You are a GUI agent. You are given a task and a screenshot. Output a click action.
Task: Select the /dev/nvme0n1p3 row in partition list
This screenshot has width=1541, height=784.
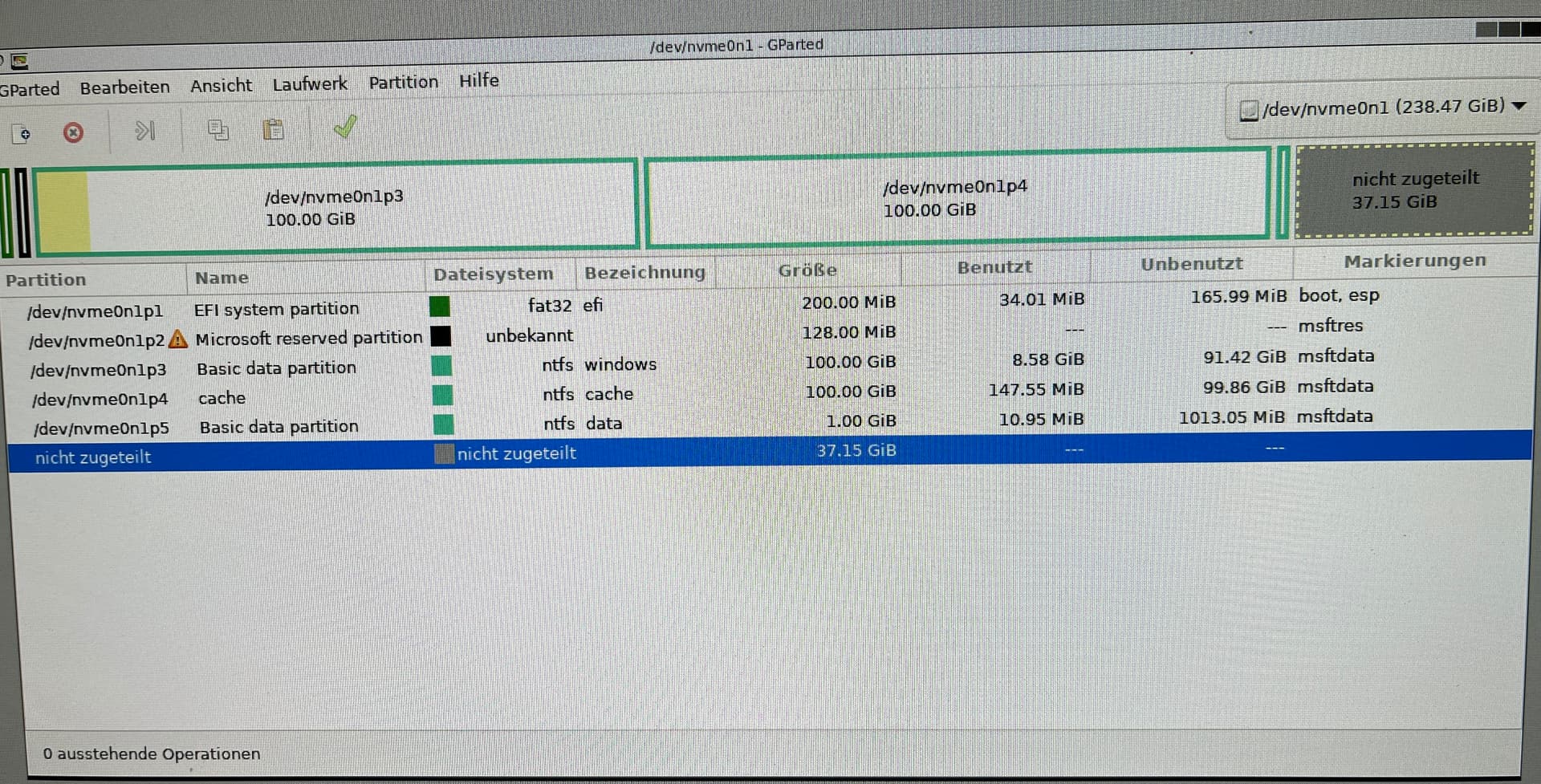click(99, 371)
